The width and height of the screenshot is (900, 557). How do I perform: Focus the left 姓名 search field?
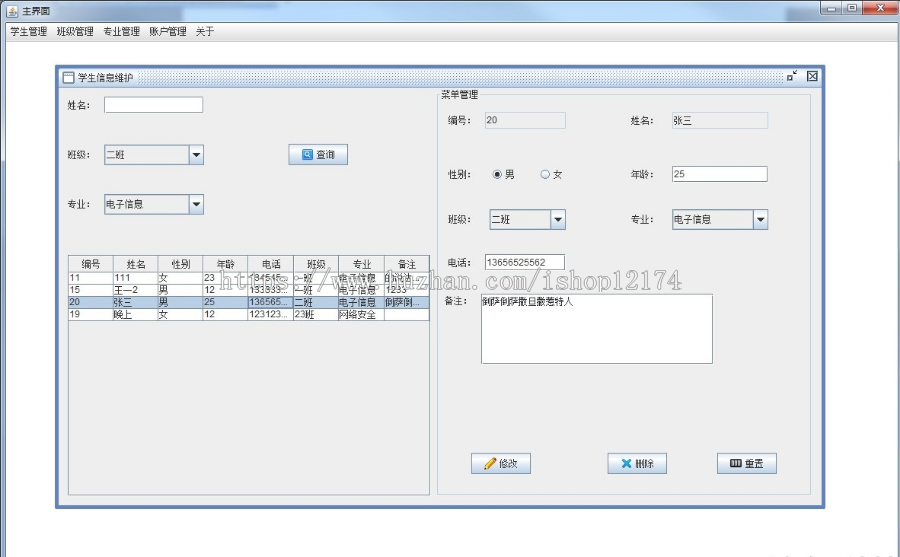[153, 105]
